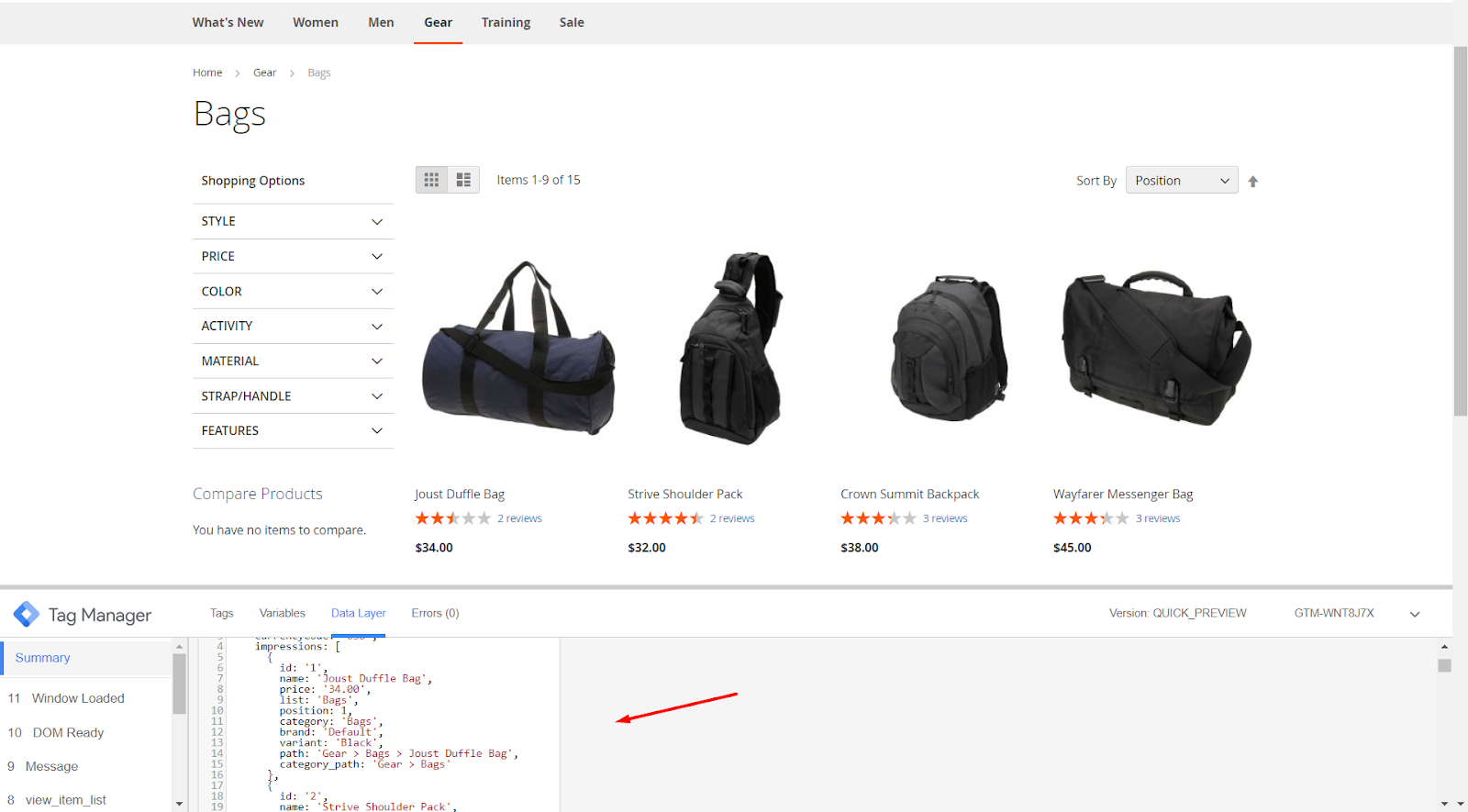
Task: Open the Gear menu in navigation
Action: pos(438,22)
